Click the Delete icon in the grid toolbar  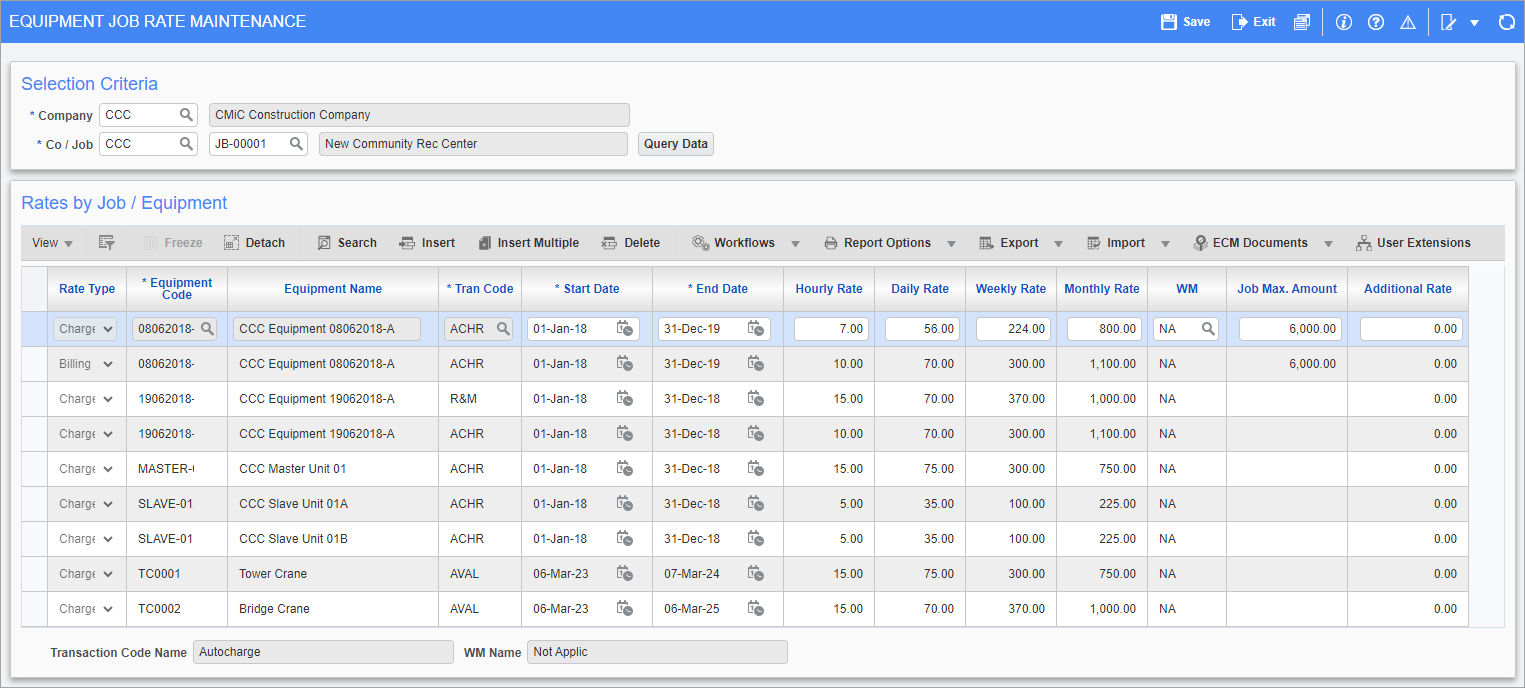631,242
